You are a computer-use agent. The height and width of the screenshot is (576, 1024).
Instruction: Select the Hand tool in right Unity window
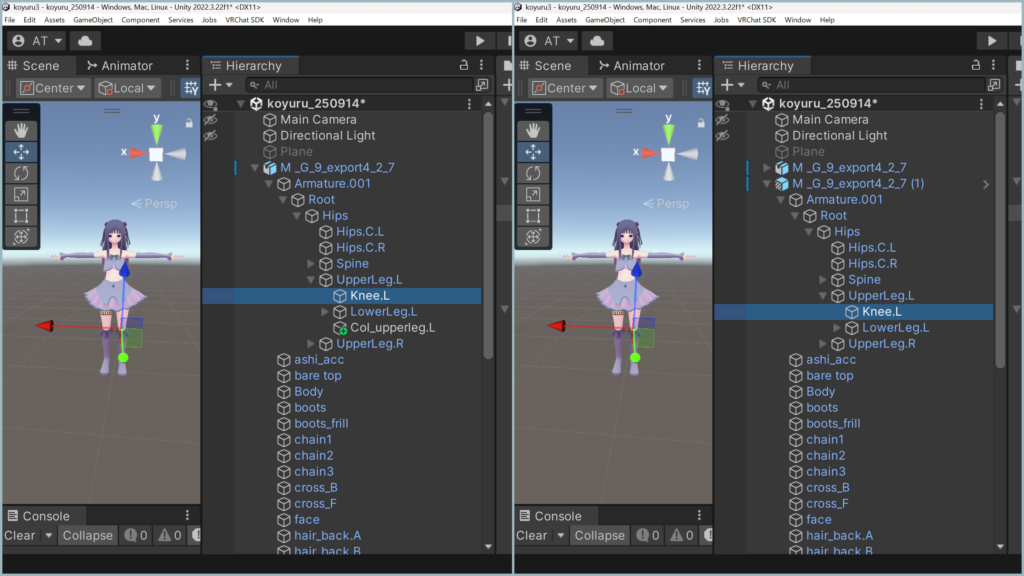pos(533,131)
